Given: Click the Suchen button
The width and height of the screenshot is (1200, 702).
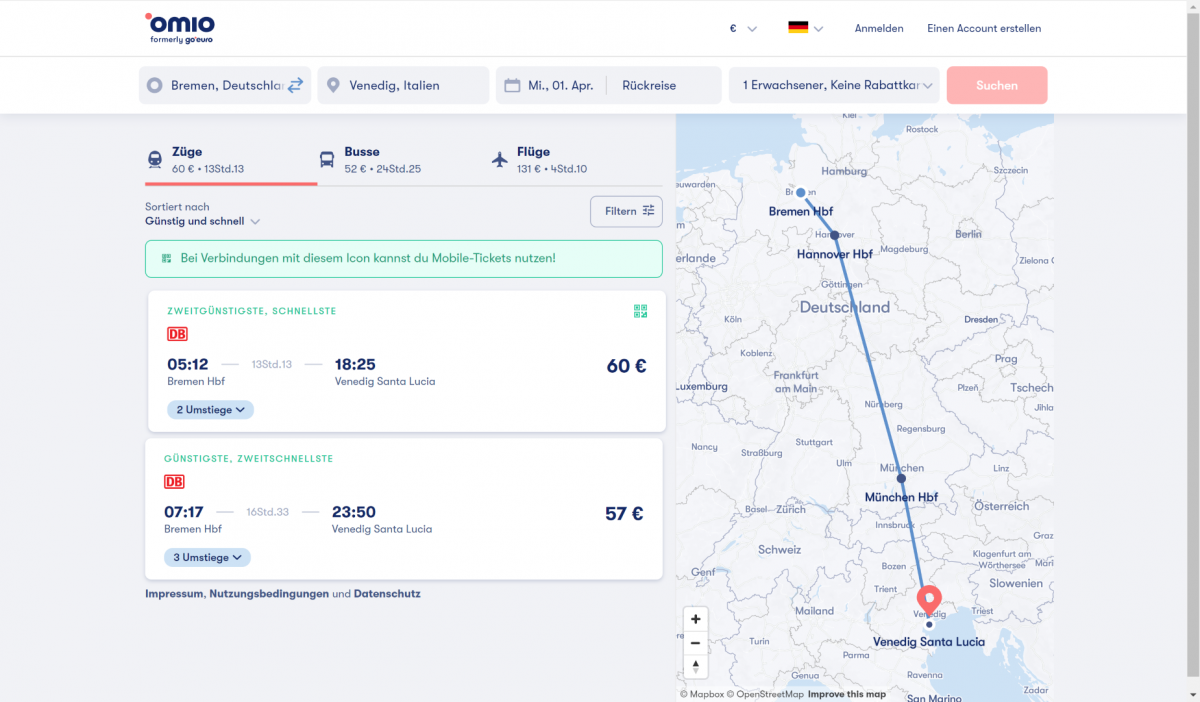Looking at the screenshot, I should (x=996, y=85).
